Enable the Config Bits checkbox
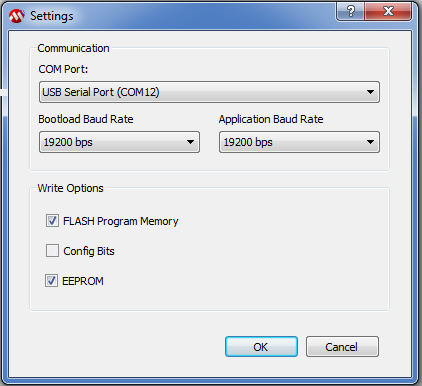422x386 pixels. coord(52,251)
